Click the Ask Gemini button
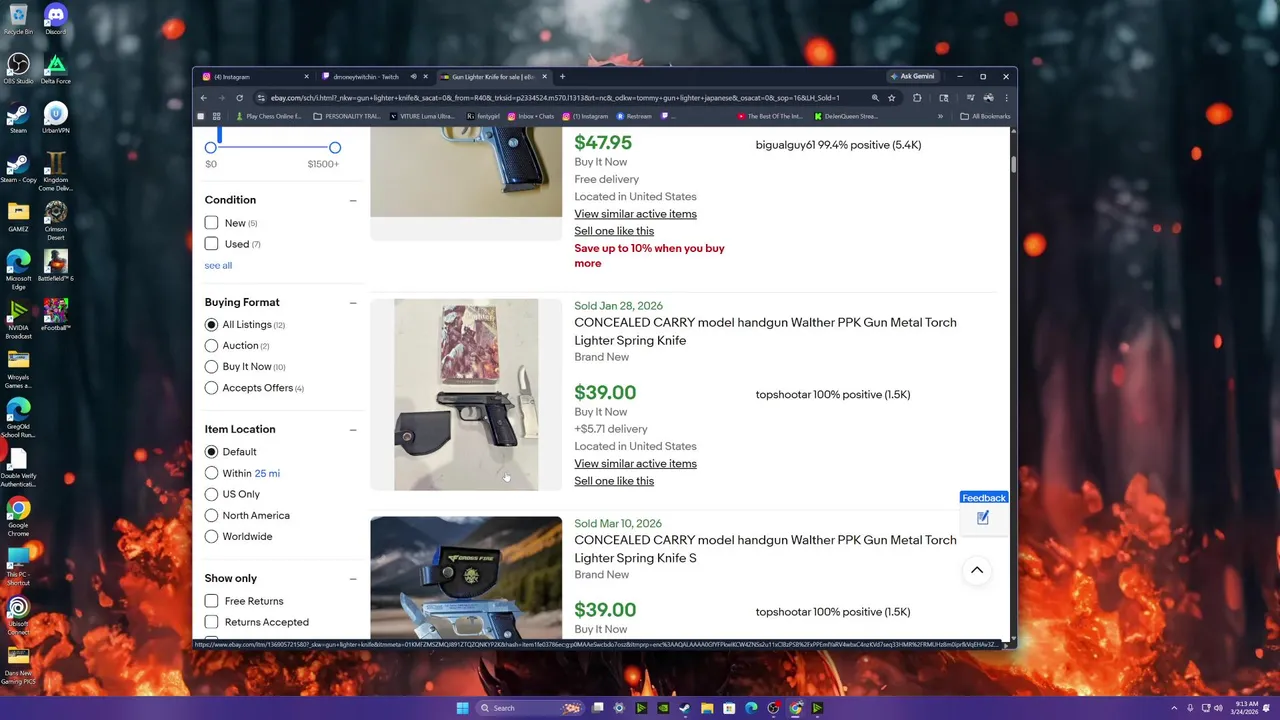1280x720 pixels. click(x=911, y=77)
